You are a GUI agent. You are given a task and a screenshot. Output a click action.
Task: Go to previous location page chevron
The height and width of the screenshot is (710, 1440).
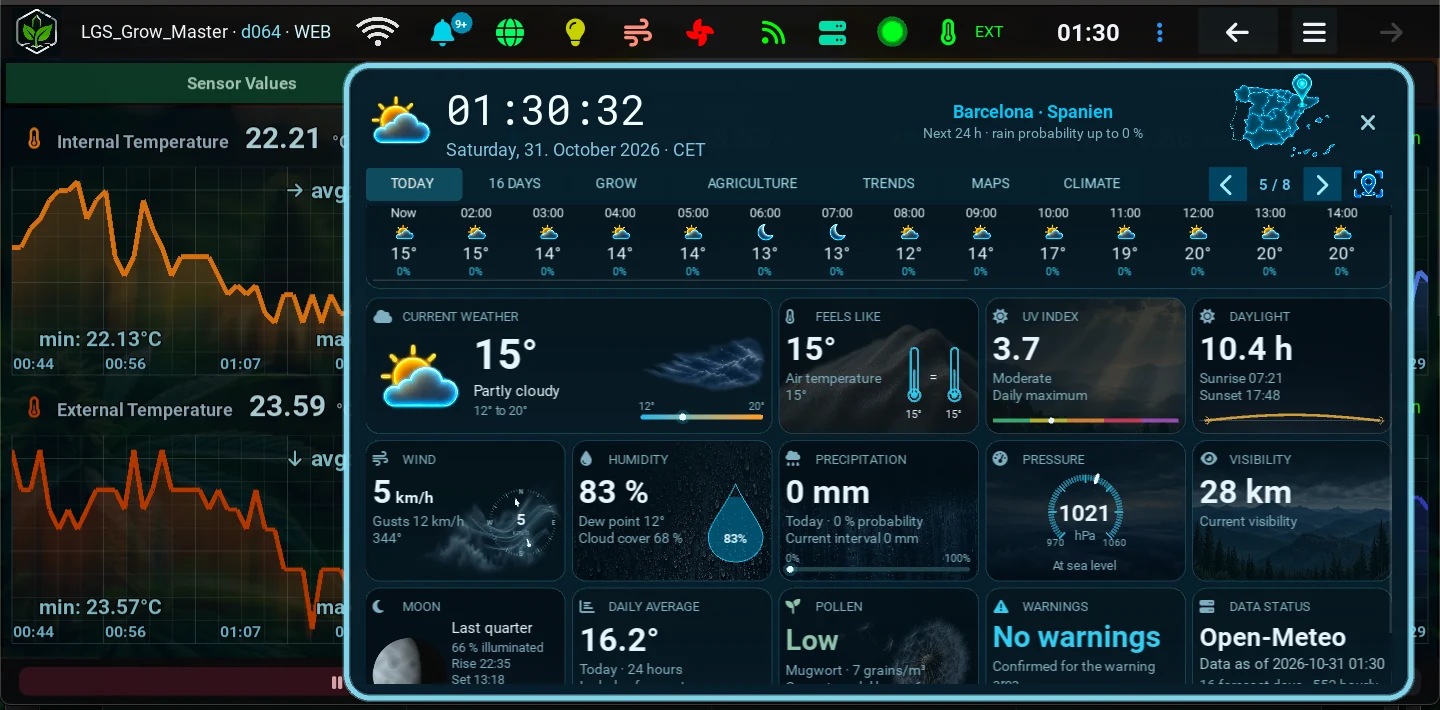(1227, 184)
